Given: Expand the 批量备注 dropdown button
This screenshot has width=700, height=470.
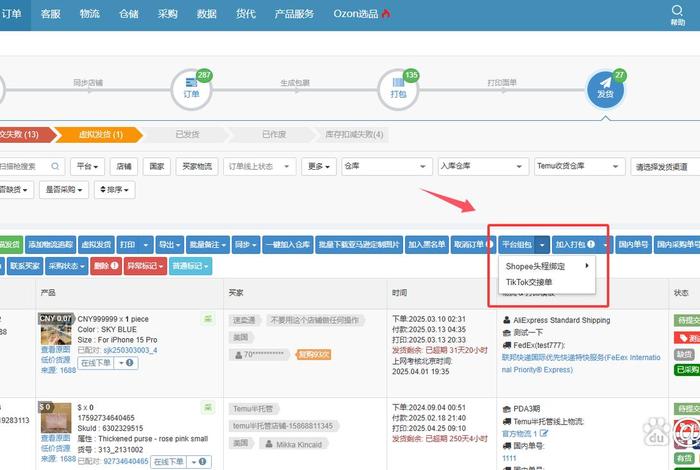Looking at the screenshot, I should point(208,245).
